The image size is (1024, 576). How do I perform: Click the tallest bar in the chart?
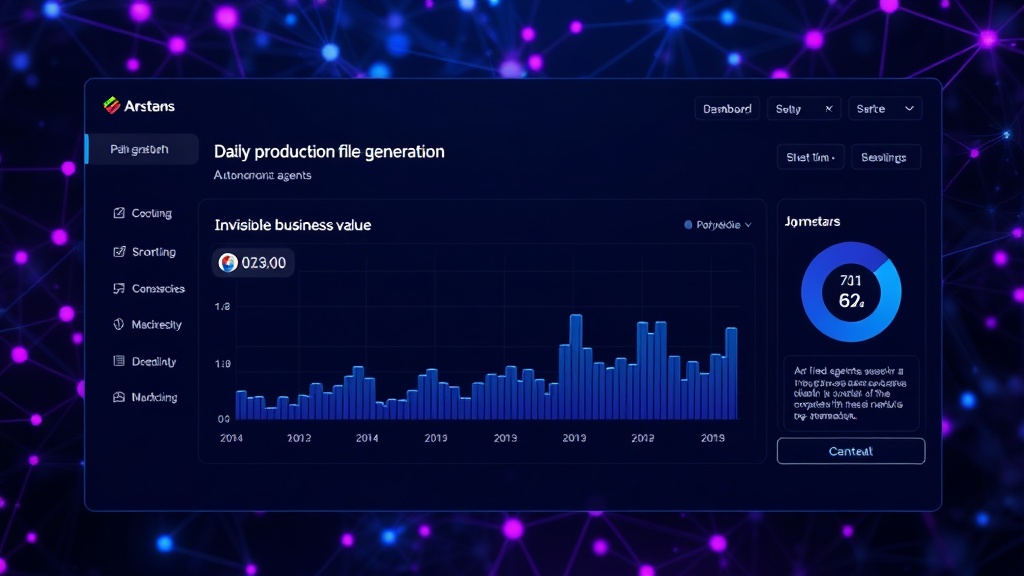coord(575,366)
